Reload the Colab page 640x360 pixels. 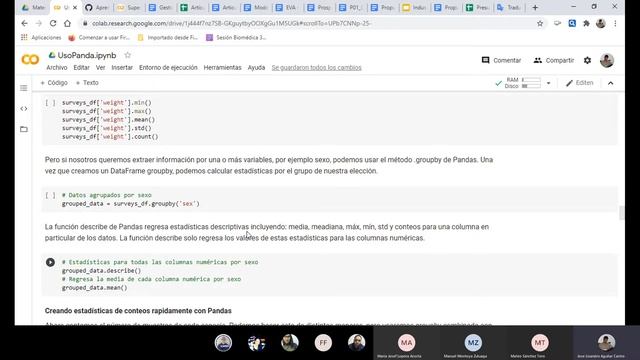53,23
